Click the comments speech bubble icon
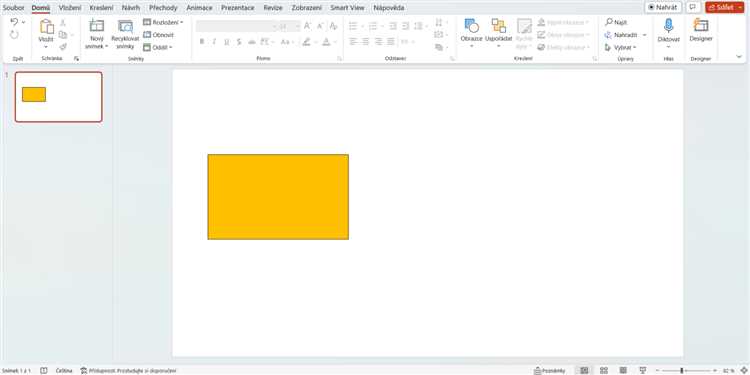Image resolution: width=750 pixels, height=375 pixels. click(692, 7)
